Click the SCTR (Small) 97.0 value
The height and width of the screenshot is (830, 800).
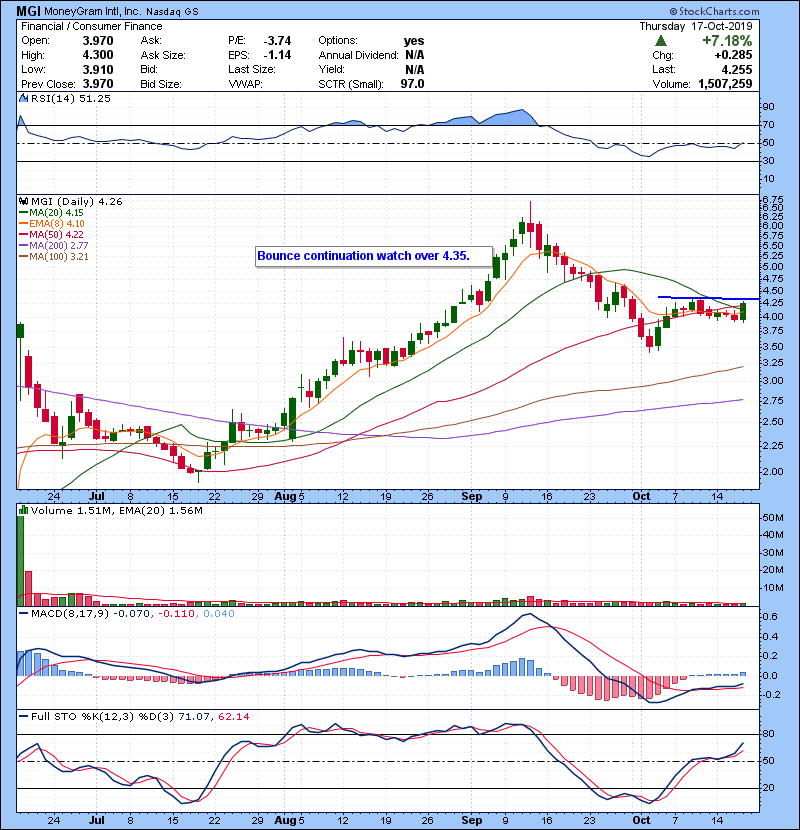click(412, 84)
